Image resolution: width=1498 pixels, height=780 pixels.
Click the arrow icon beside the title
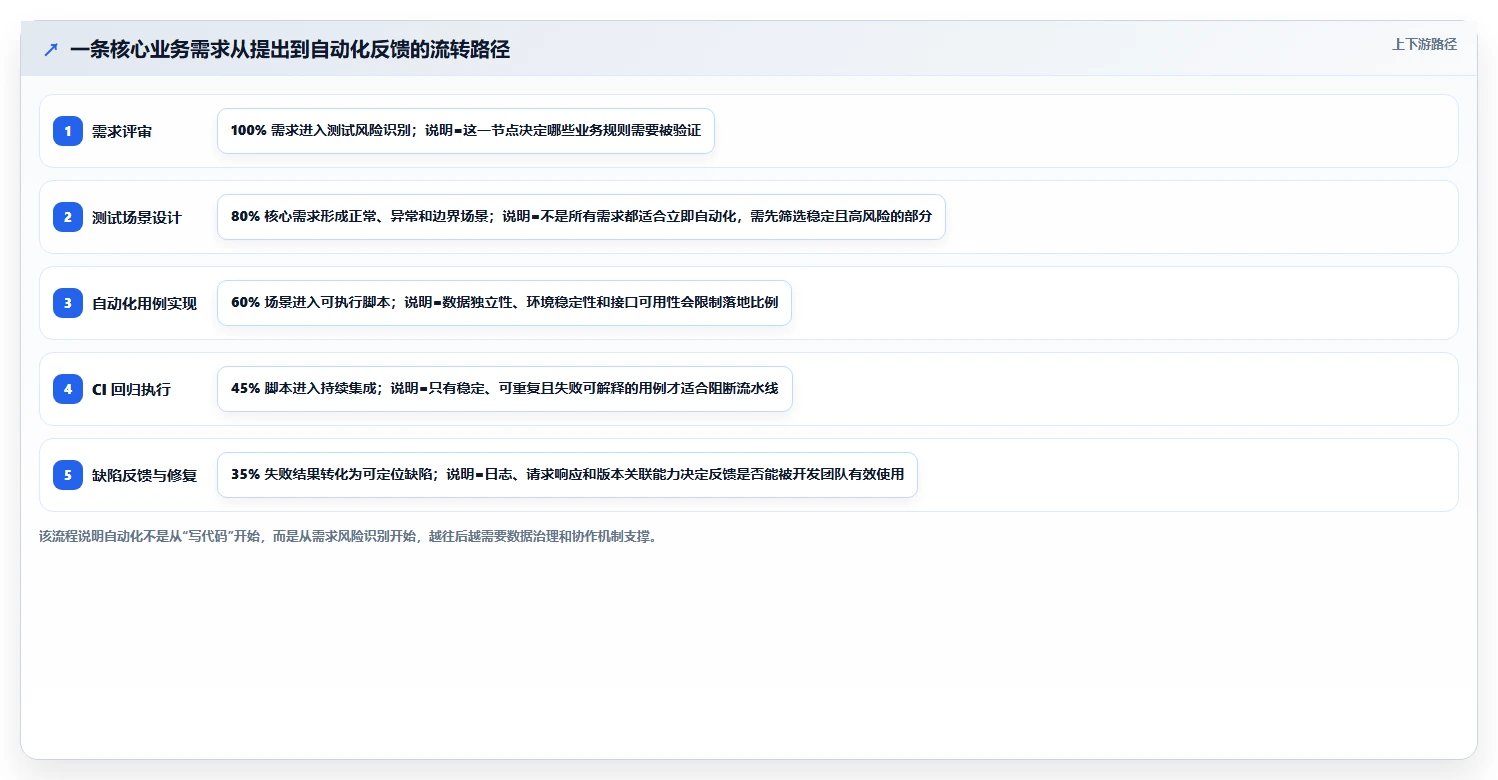point(51,50)
